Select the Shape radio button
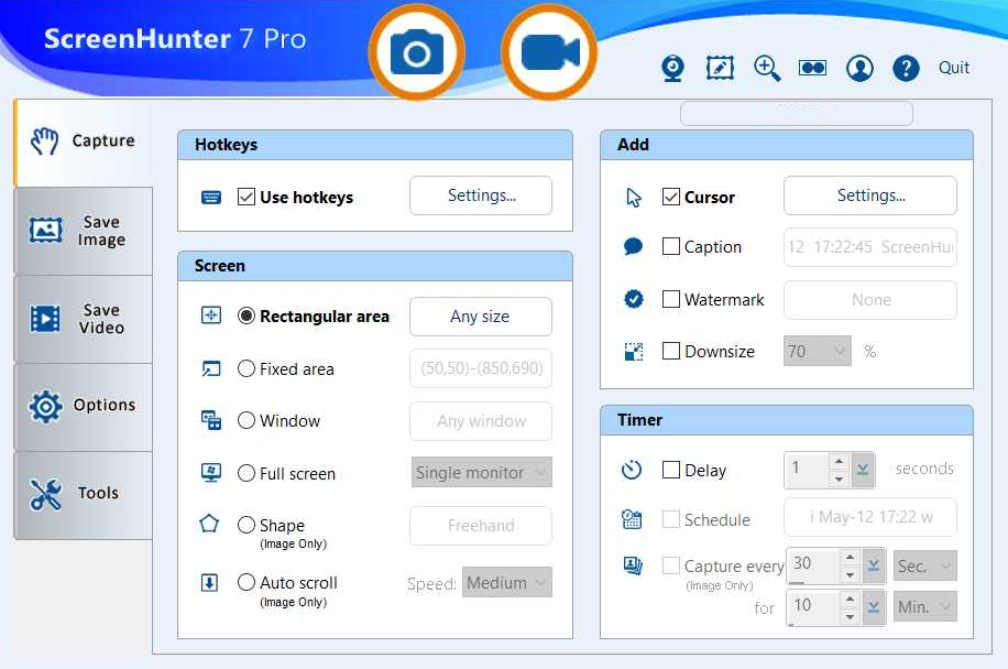This screenshot has width=1008, height=669. [246, 524]
